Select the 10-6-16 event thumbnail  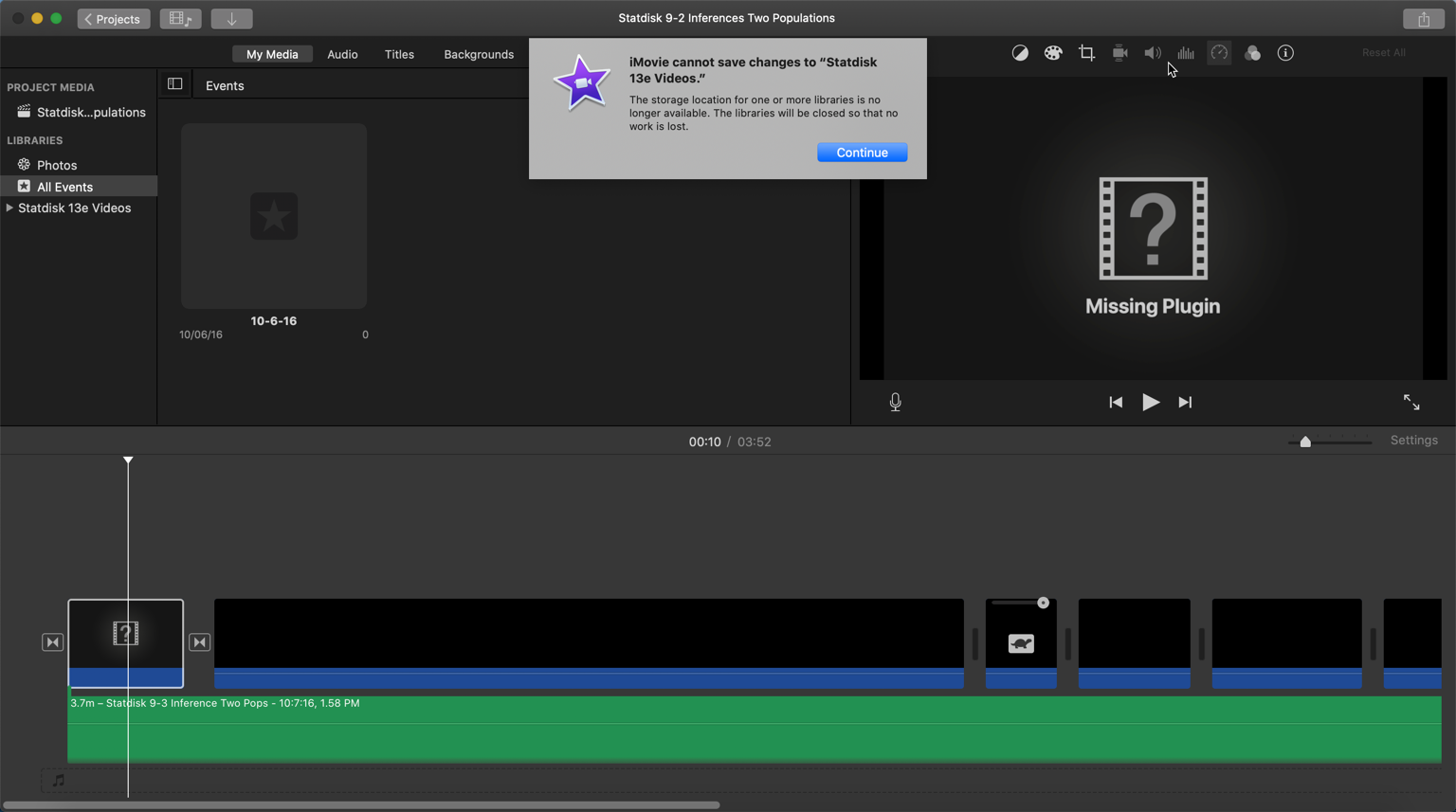[x=274, y=216]
